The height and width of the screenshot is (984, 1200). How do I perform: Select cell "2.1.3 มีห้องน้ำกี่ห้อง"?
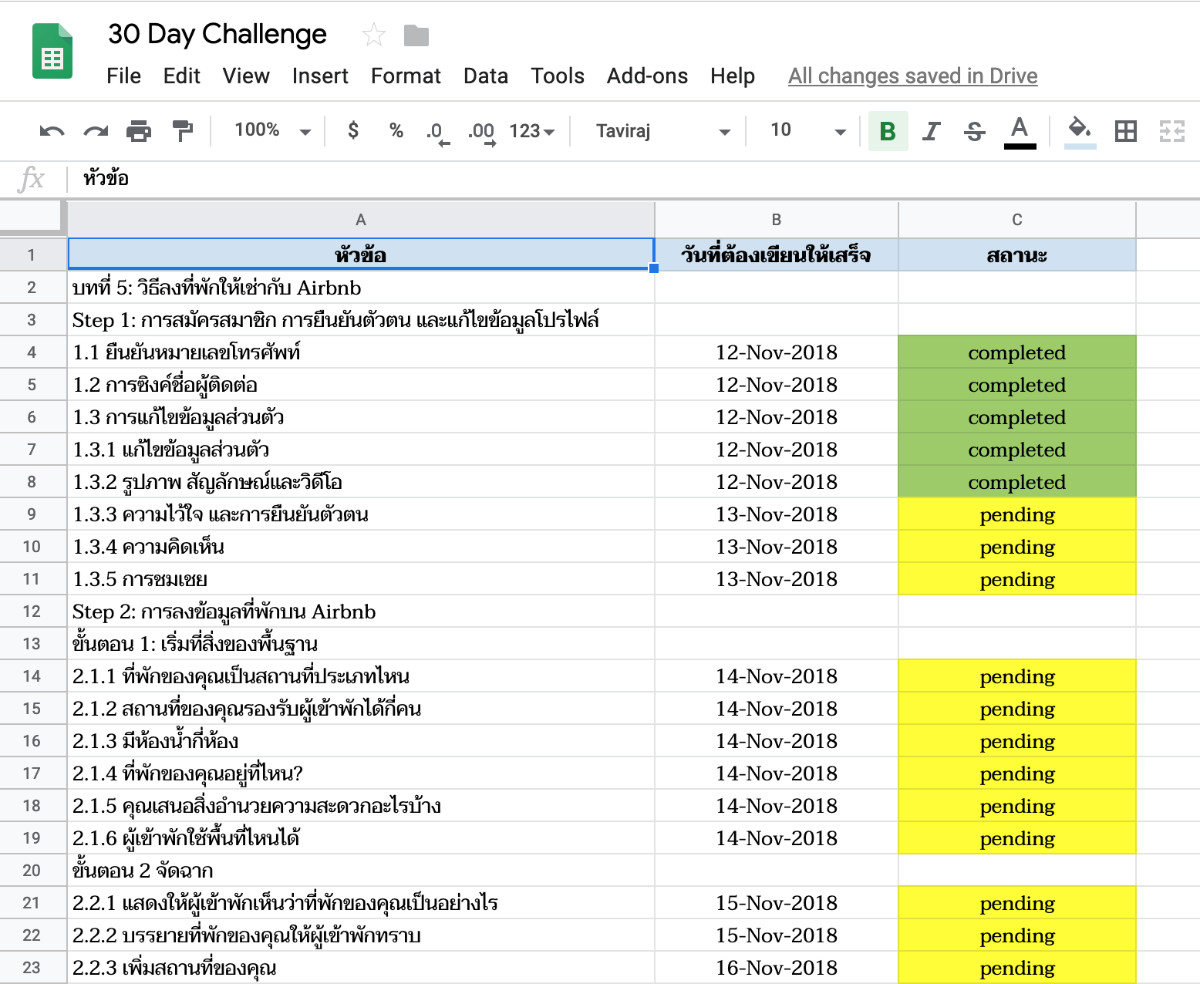pos(361,741)
